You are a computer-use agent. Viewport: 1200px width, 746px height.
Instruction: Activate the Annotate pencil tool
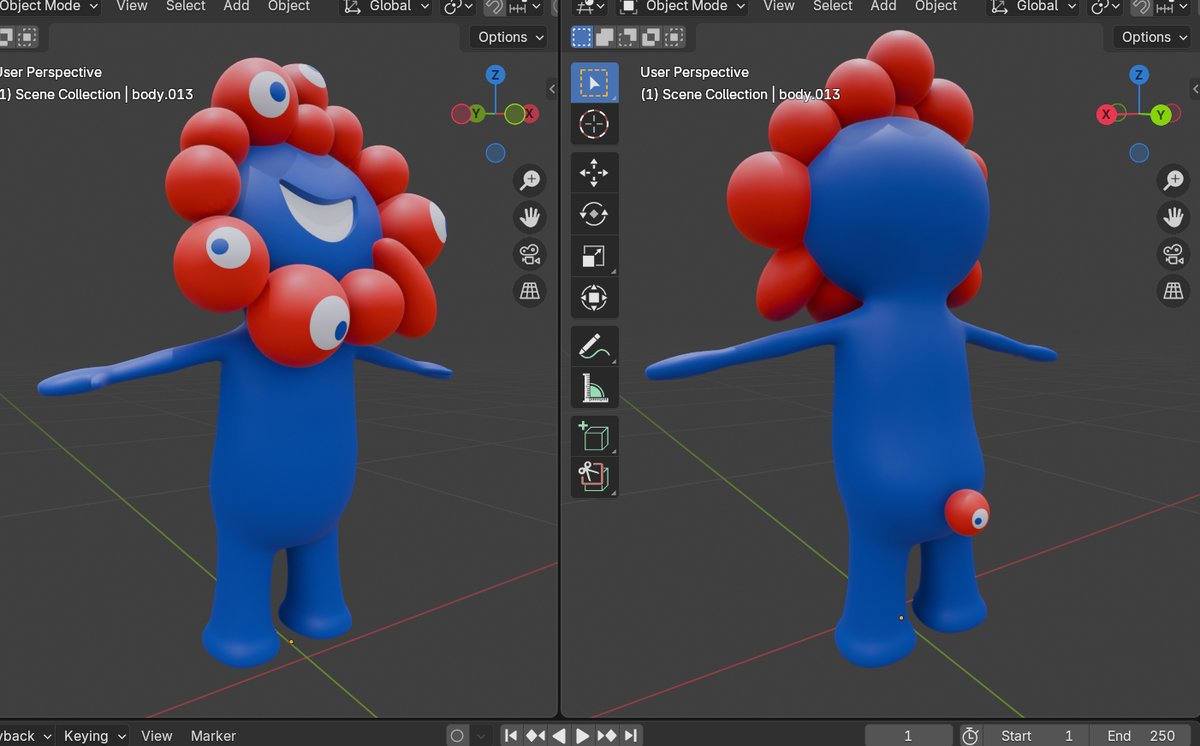(x=594, y=346)
